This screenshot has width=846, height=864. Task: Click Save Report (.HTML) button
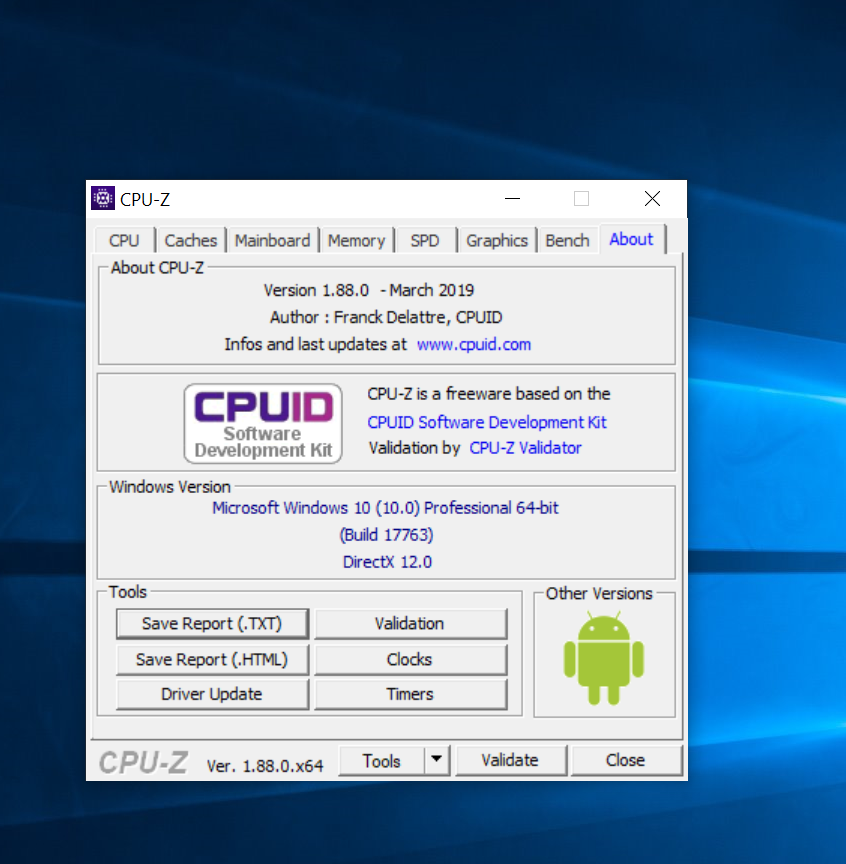coord(212,660)
